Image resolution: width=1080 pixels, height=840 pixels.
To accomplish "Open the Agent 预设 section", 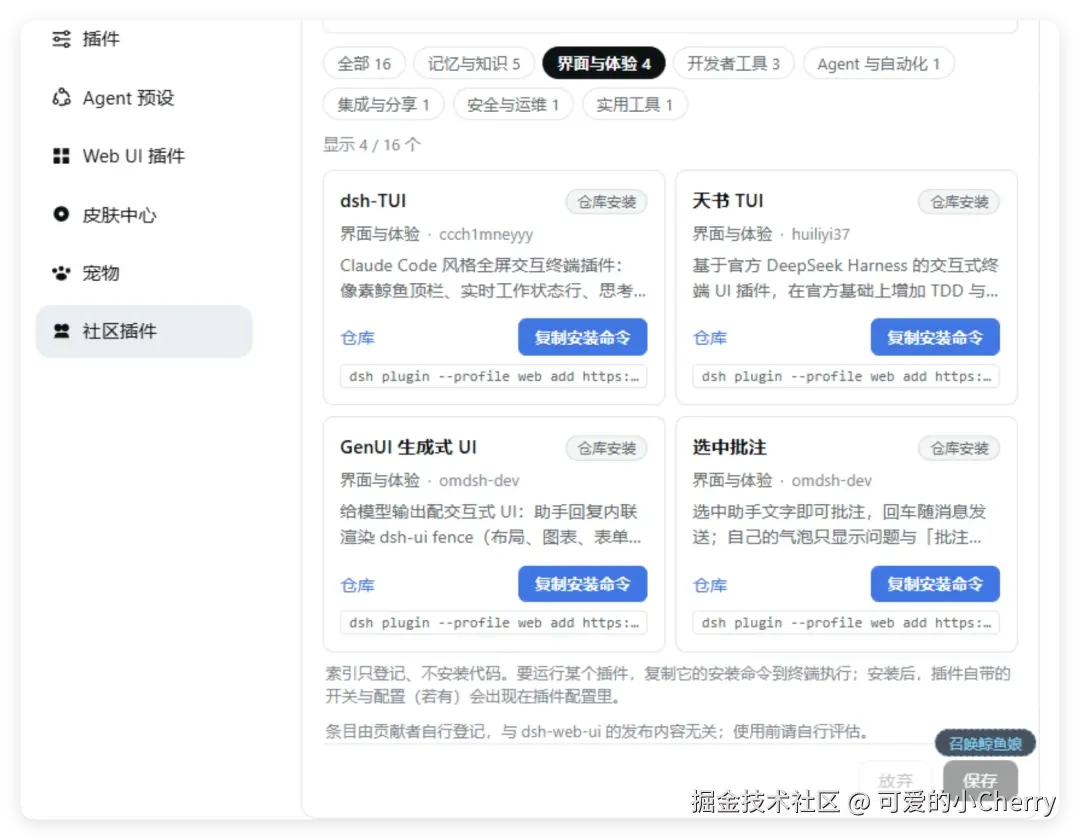I will pyautogui.click(x=144, y=98).
